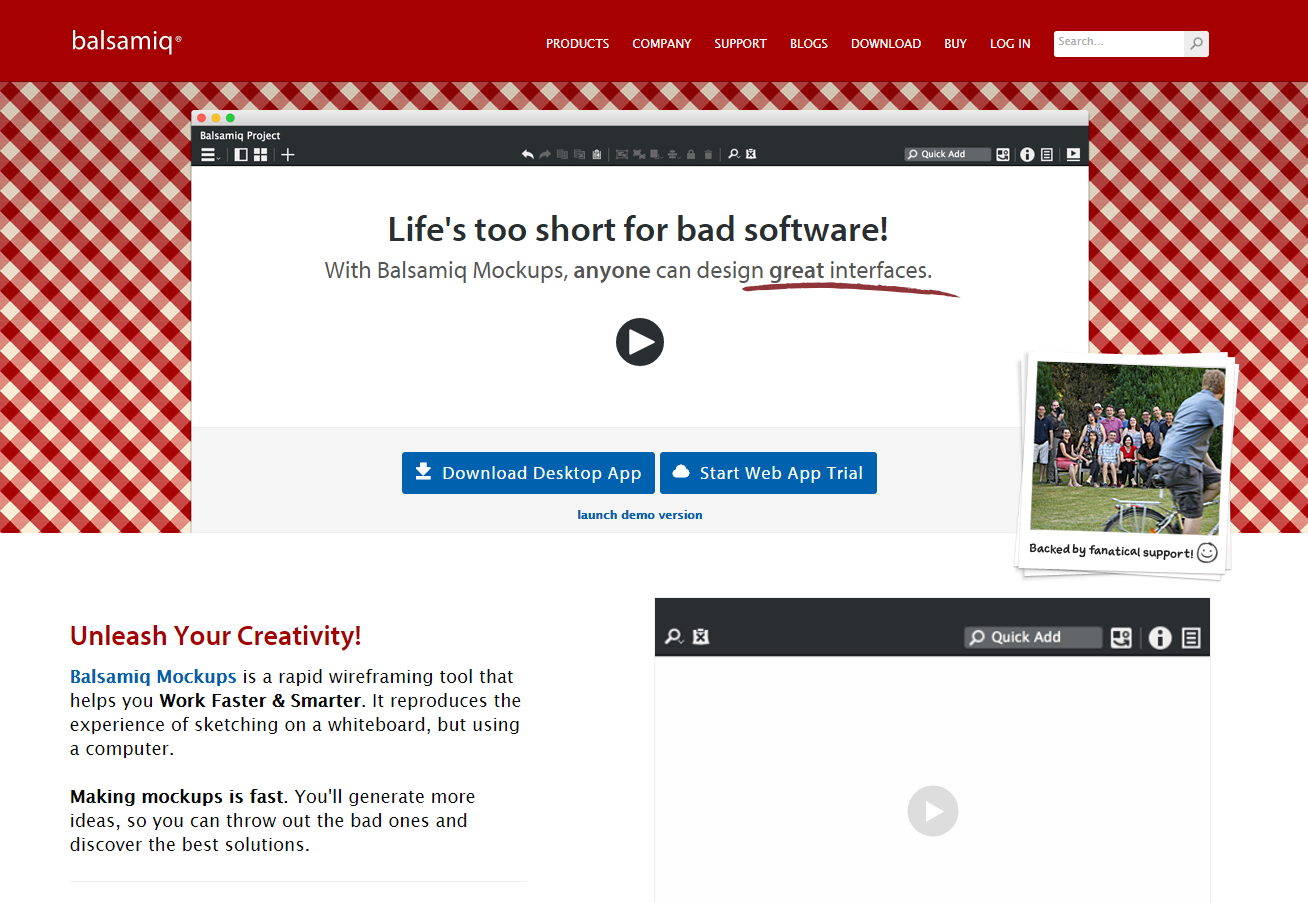Open the zoom magnifier in hero toolbar
Screen dimensions: 1308x903
[x=734, y=155]
